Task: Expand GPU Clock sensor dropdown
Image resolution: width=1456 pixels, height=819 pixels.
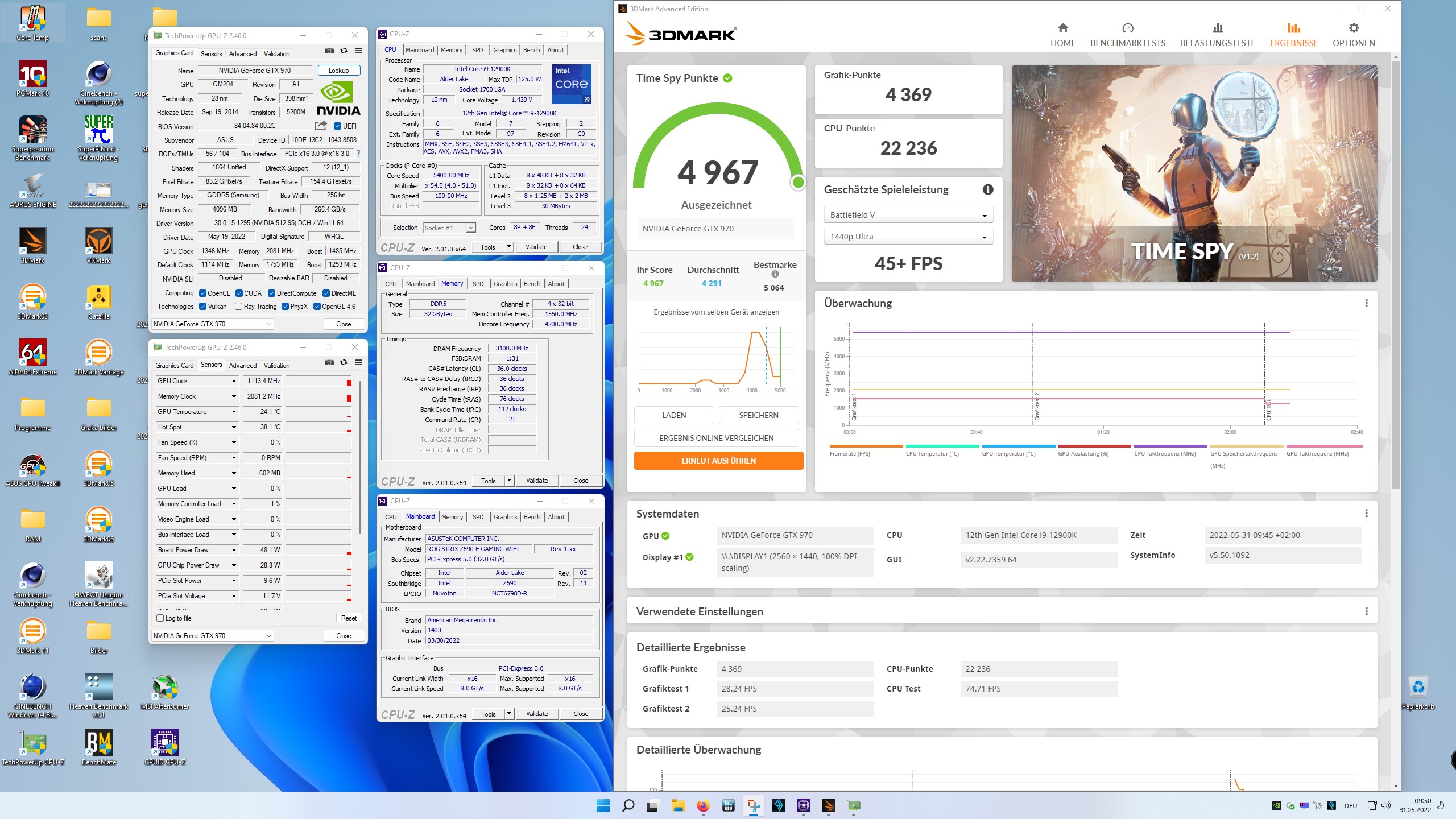Action: tap(233, 381)
